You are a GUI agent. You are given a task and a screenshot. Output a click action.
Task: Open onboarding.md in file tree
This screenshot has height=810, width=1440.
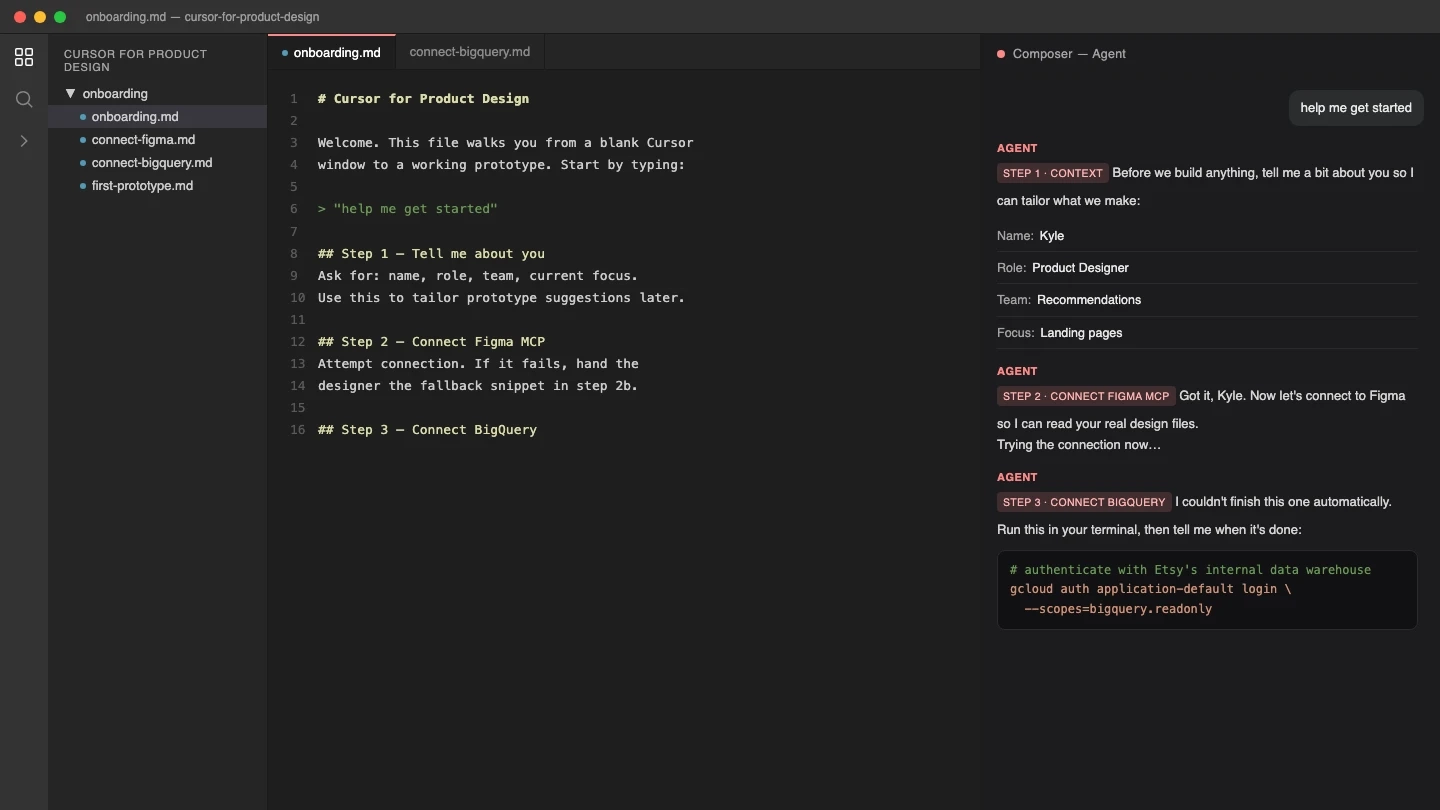(x=158, y=117)
